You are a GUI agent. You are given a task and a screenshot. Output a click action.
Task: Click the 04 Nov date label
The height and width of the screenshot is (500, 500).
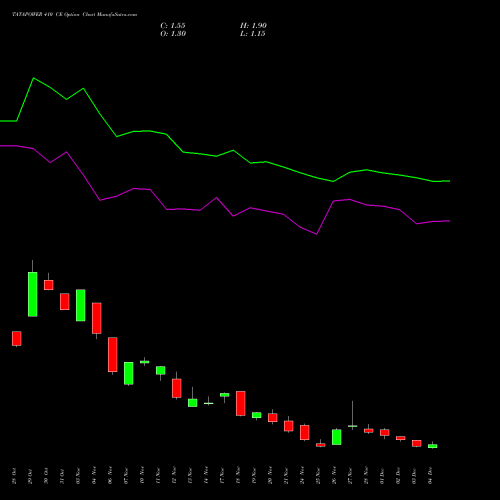94,476
